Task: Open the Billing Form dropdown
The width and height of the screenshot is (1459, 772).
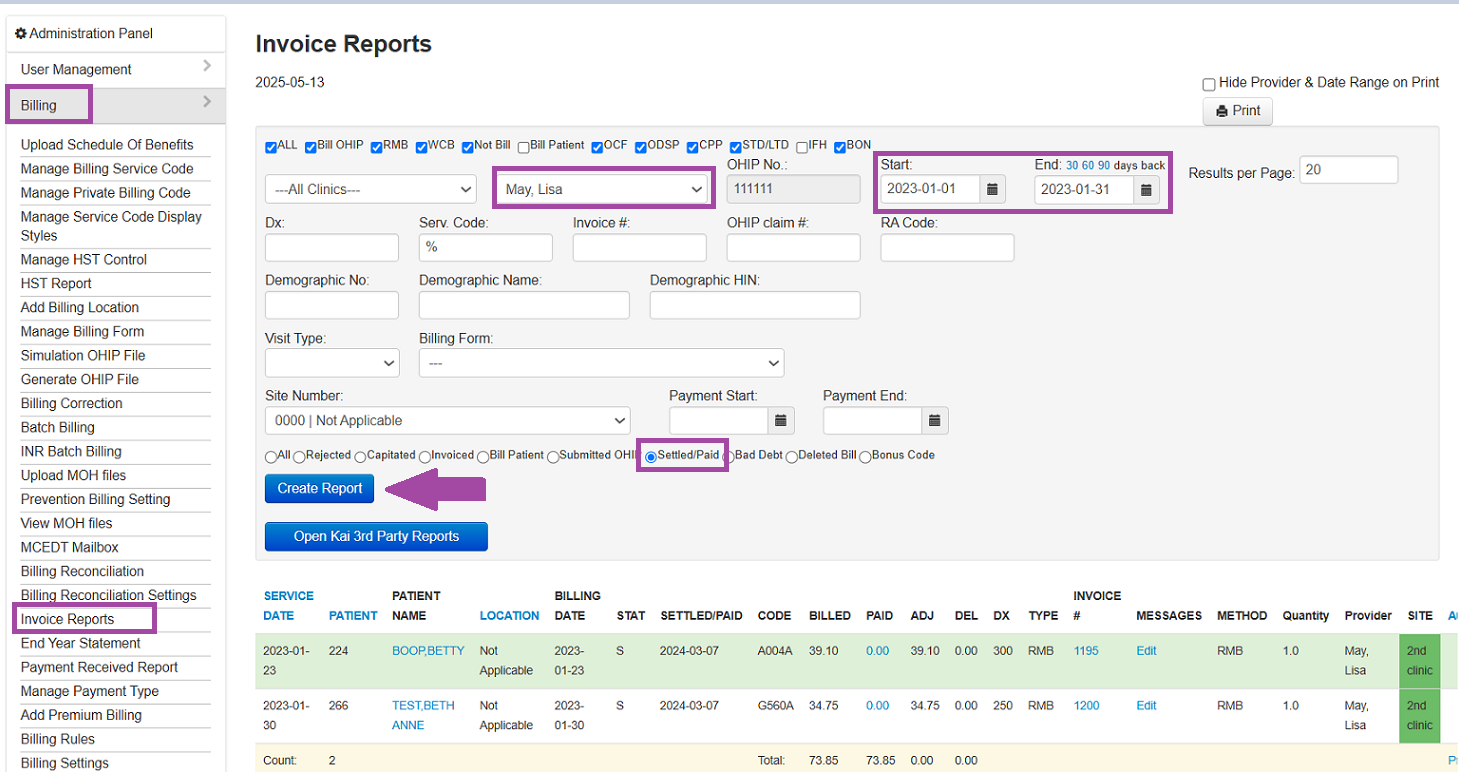Action: pyautogui.click(x=601, y=363)
